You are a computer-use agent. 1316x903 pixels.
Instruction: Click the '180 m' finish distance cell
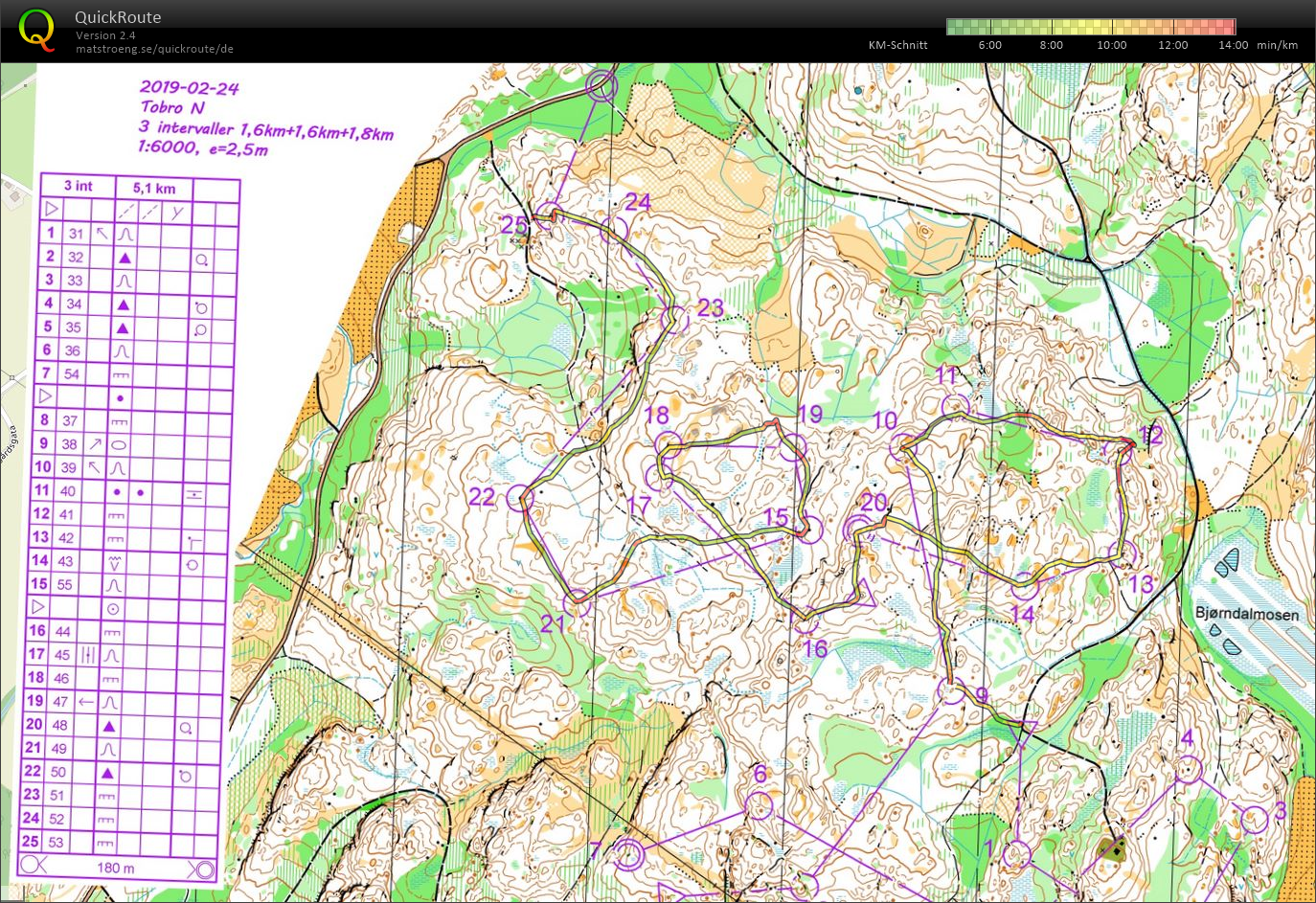tap(115, 868)
